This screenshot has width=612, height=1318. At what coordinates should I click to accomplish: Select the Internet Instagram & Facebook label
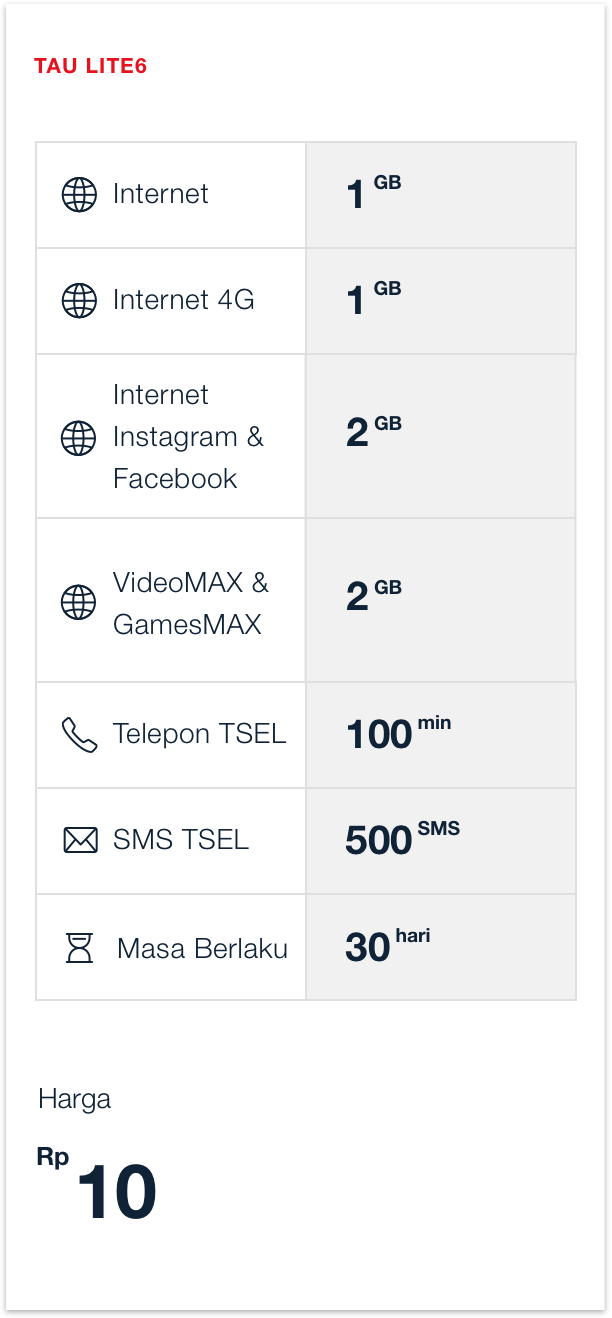coord(187,437)
